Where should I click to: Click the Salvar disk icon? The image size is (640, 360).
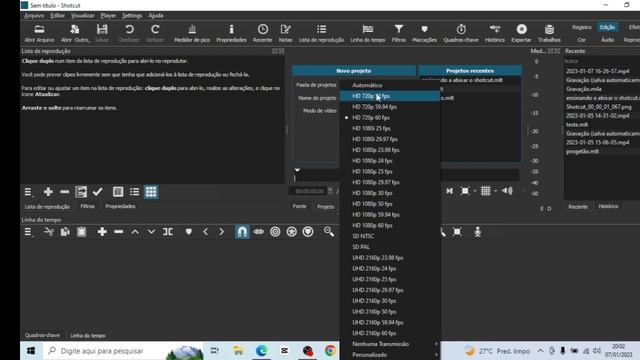tap(102, 33)
